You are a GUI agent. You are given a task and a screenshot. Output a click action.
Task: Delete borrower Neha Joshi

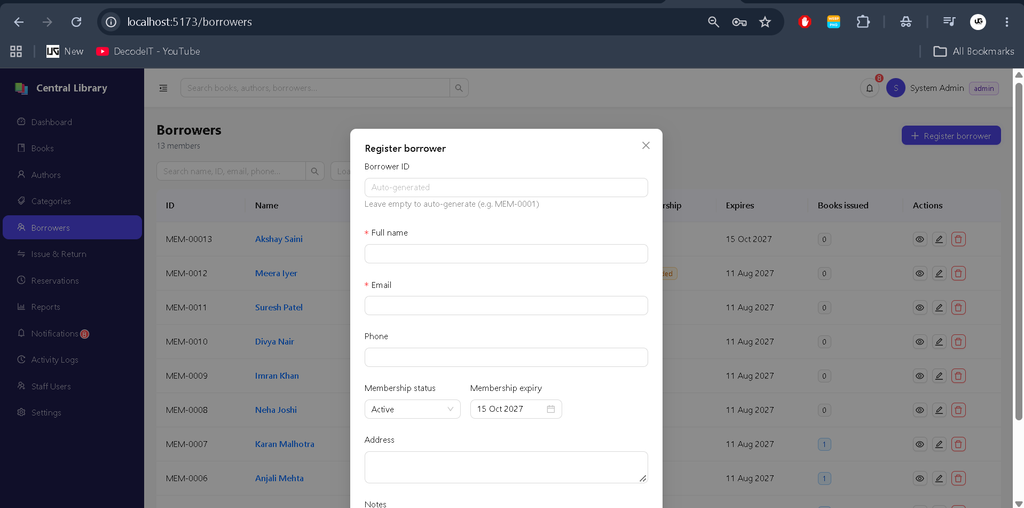(958, 410)
